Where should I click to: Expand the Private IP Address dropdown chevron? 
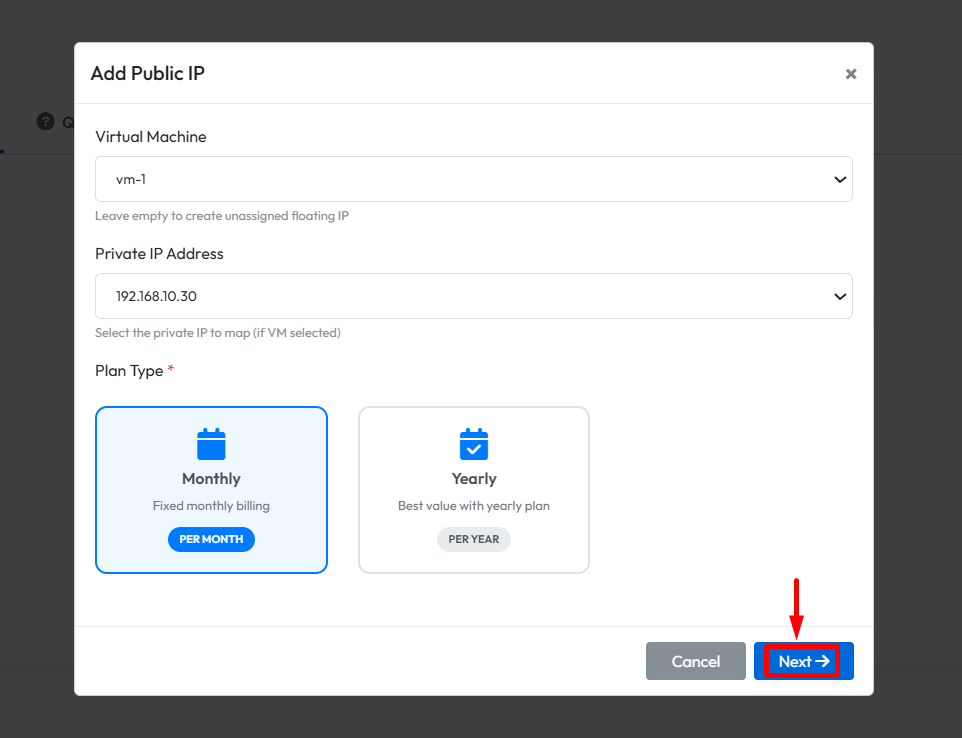[x=839, y=296]
